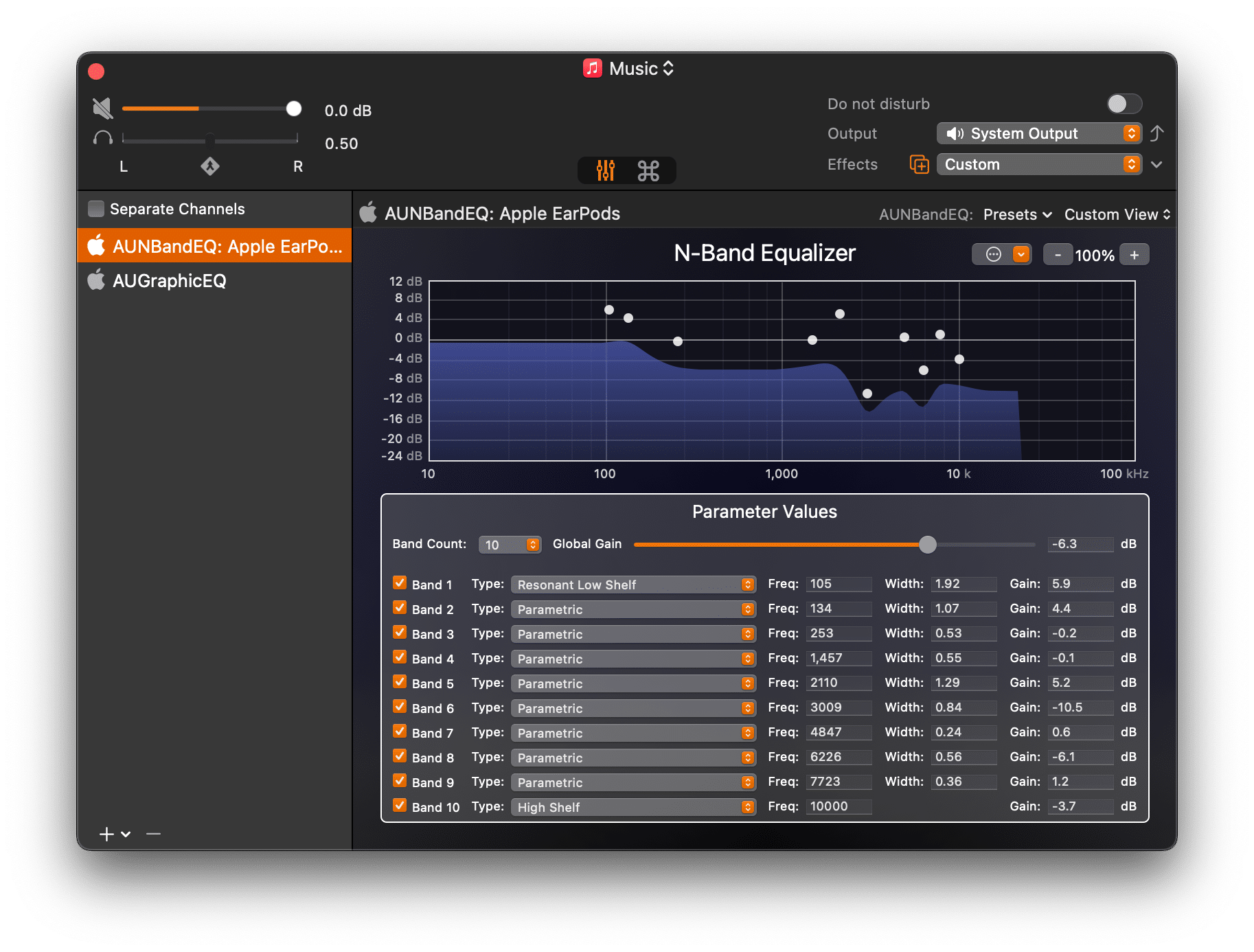Check the Separate Channels checkbox
Image resolution: width=1254 pixels, height=952 pixels.
tap(96, 209)
